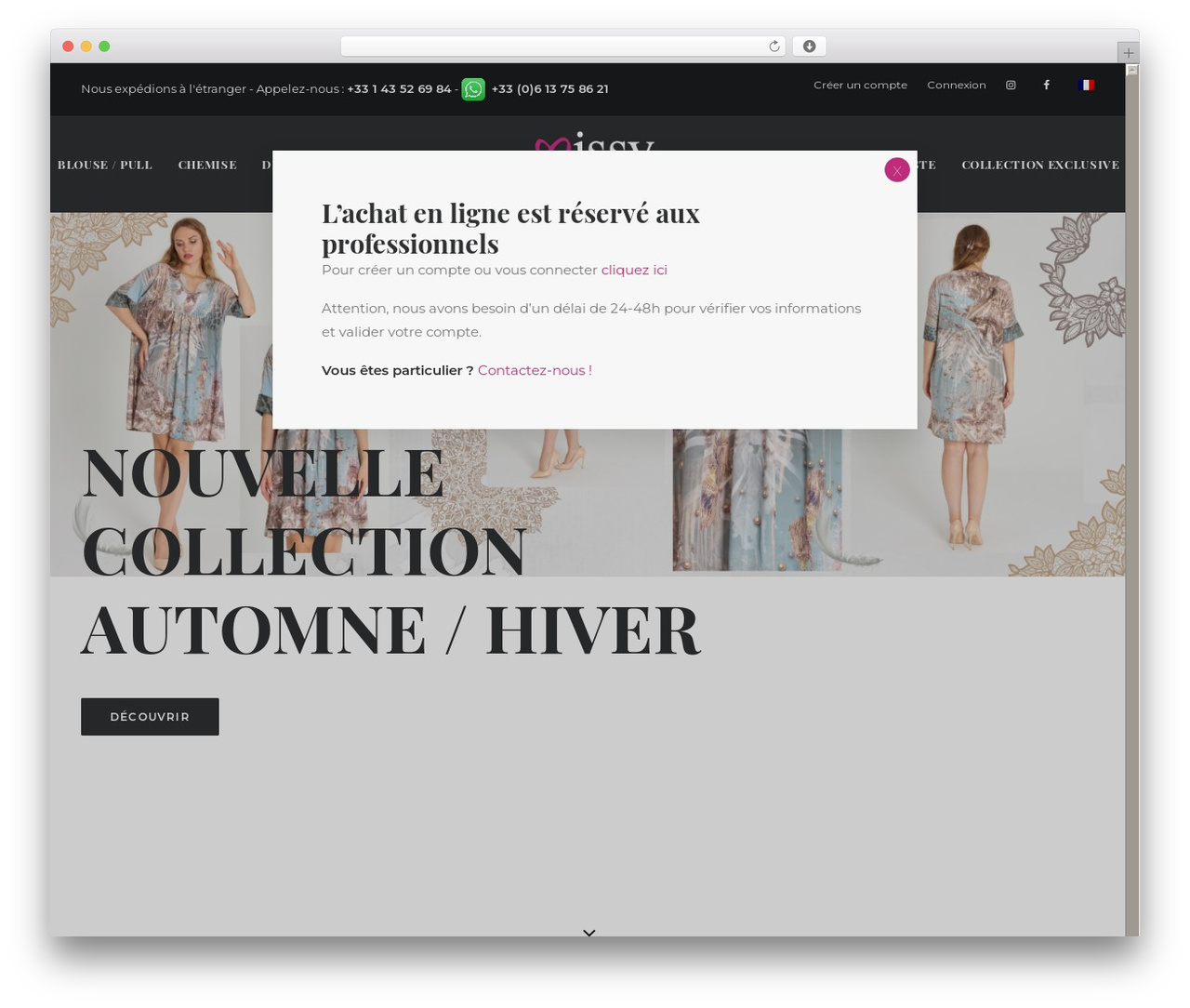
Task: Click the browser reload icon
Action: coord(773,46)
